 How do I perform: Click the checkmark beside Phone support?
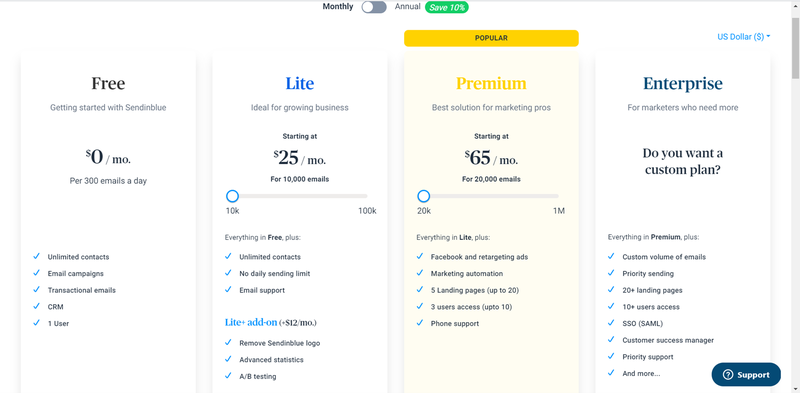[420, 323]
